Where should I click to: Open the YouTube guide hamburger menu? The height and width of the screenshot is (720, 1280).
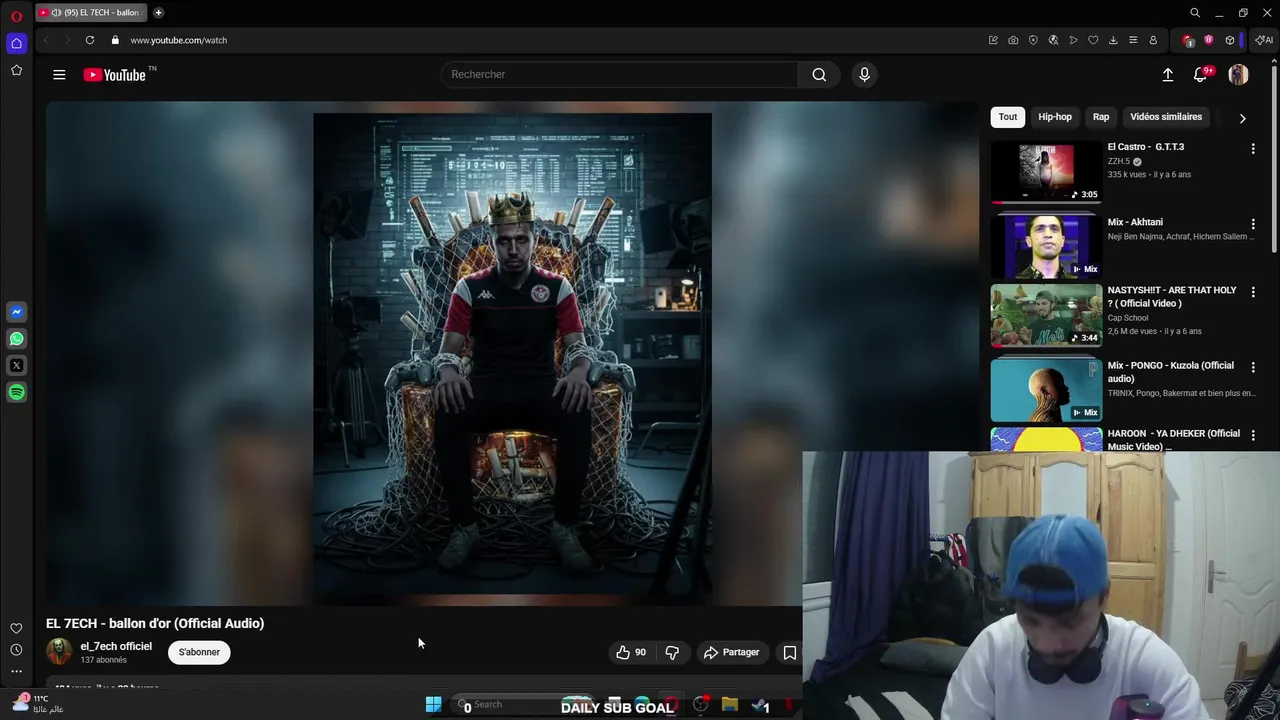point(59,74)
